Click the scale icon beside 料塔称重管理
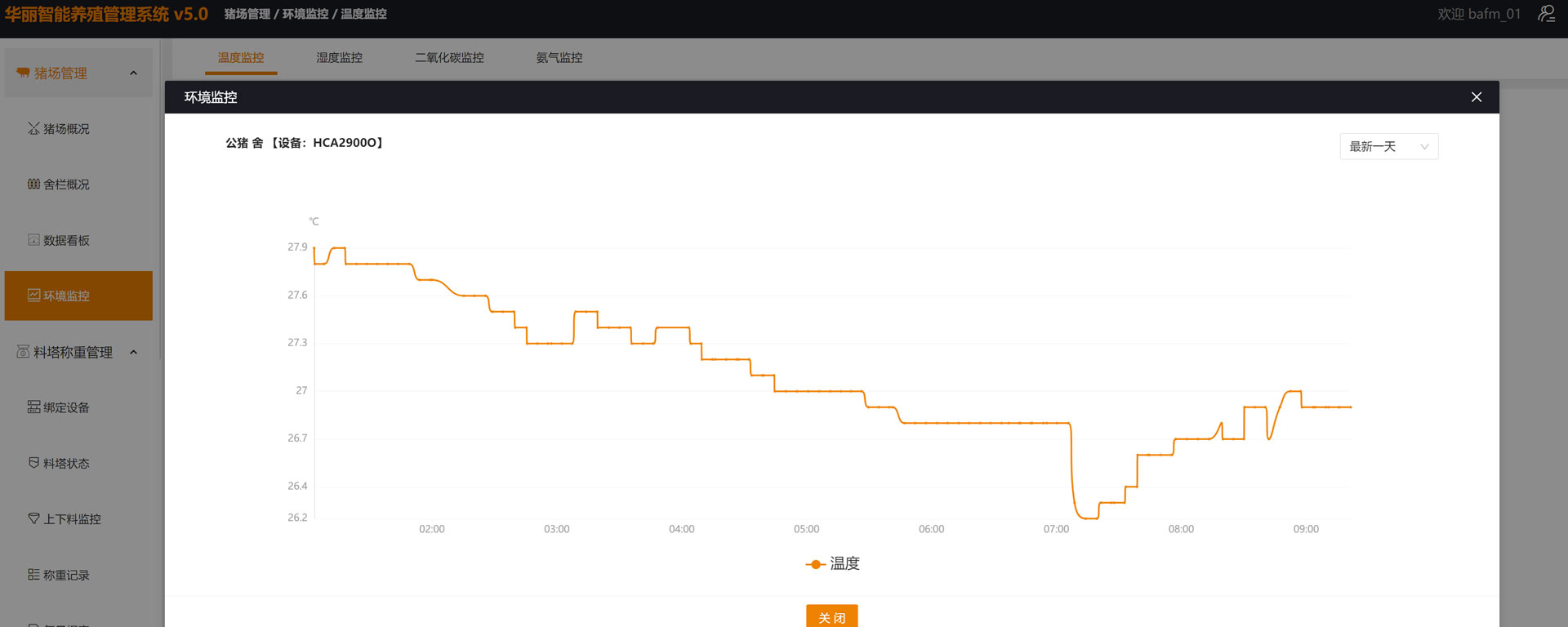Screen dimensions: 1568x627 pyautogui.click(x=23, y=352)
